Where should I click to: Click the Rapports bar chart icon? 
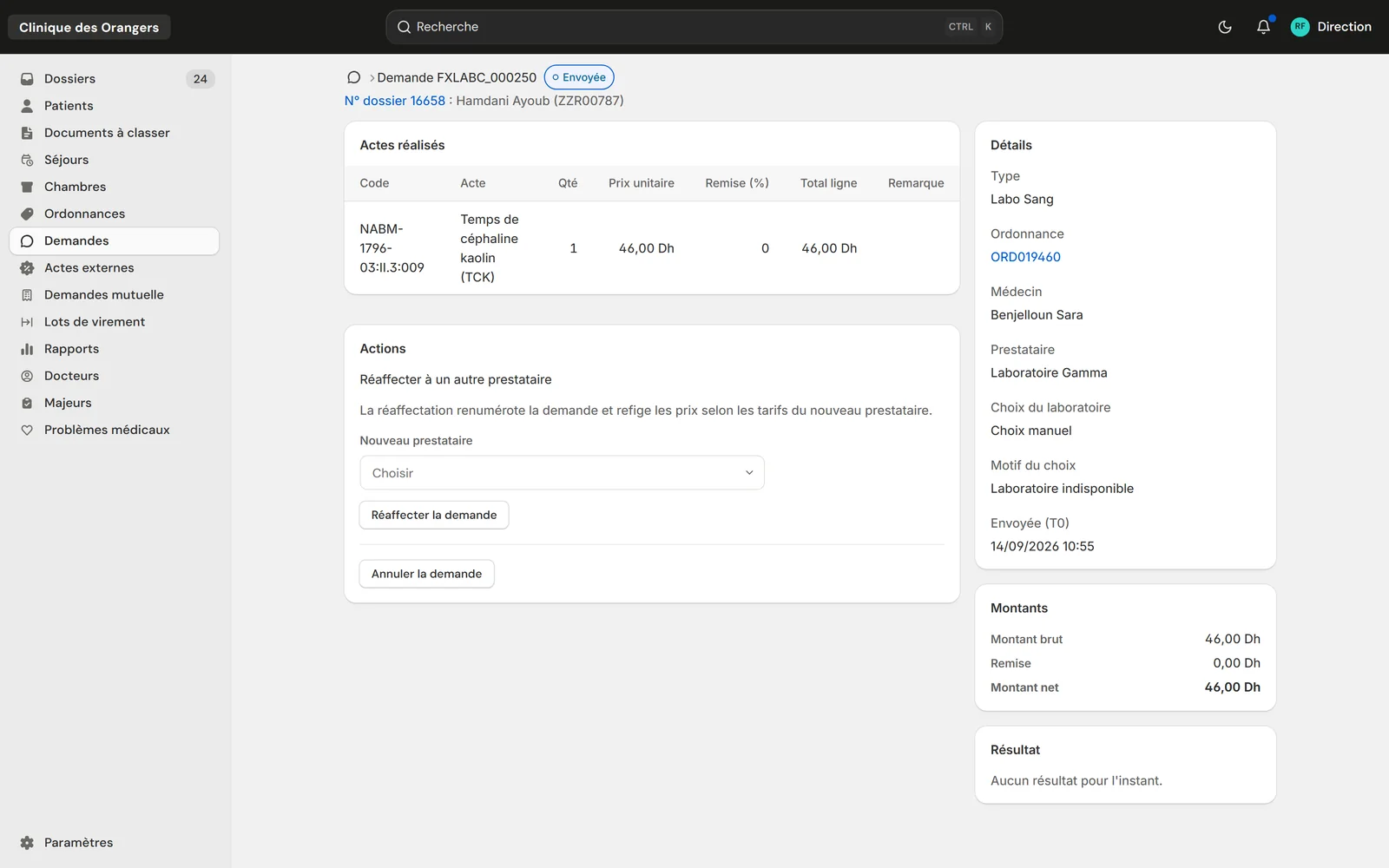[27, 349]
